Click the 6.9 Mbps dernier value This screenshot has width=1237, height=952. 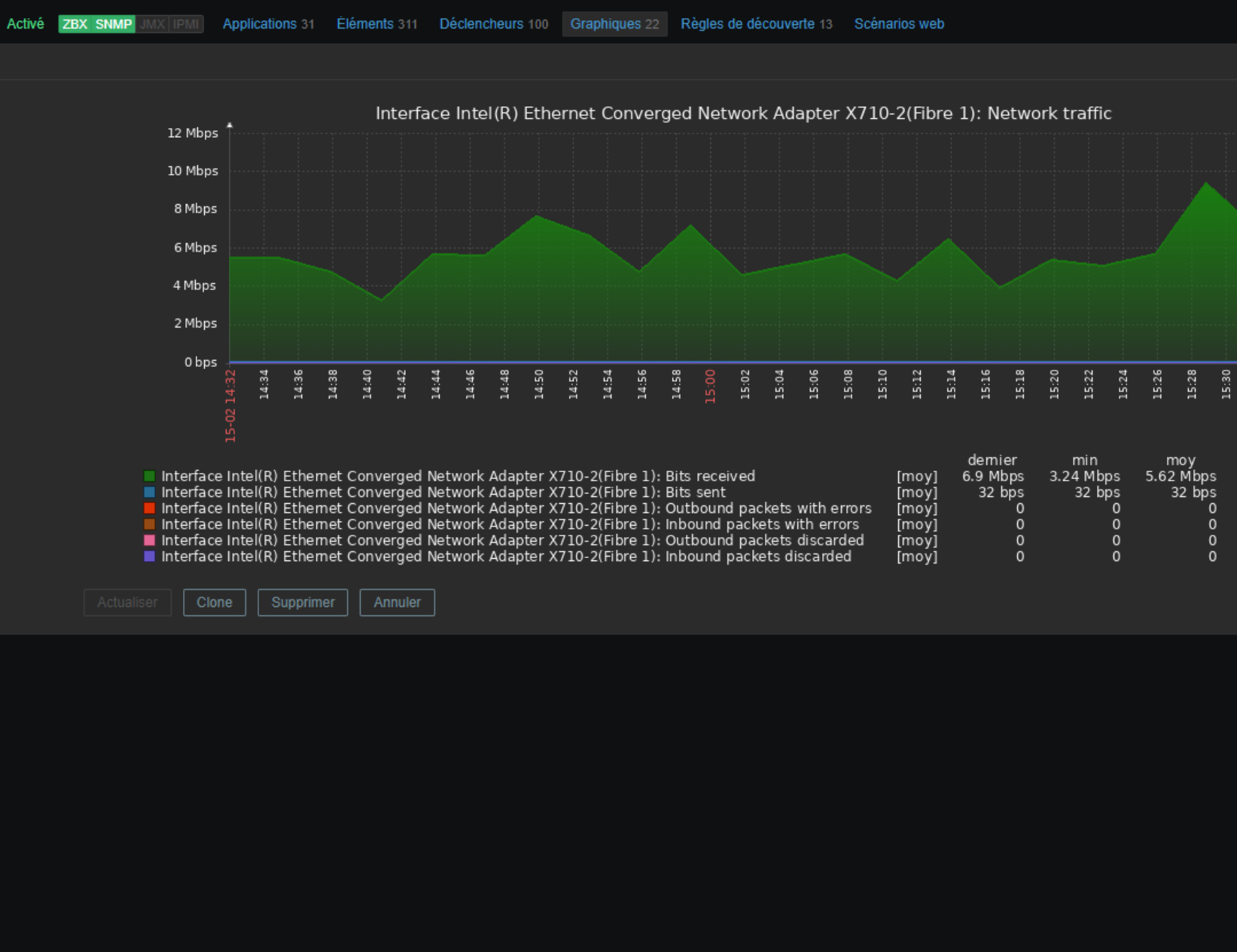[993, 476]
